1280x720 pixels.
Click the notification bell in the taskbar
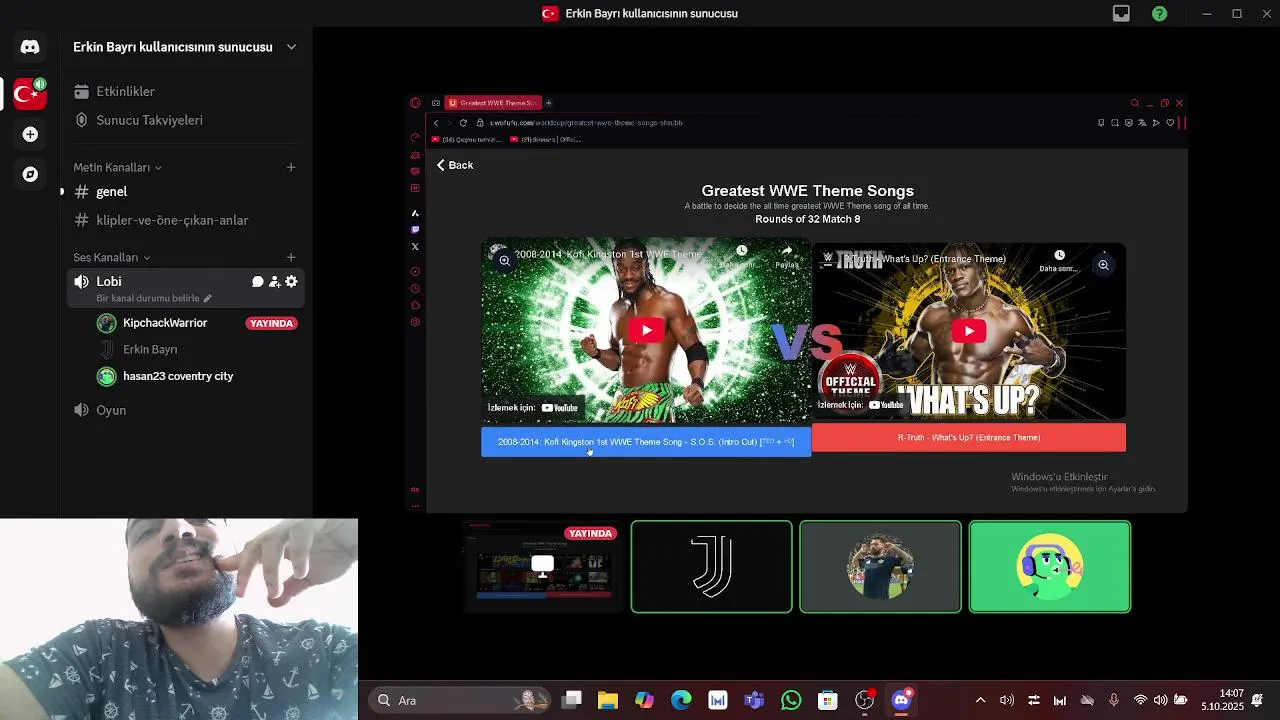click(1257, 700)
